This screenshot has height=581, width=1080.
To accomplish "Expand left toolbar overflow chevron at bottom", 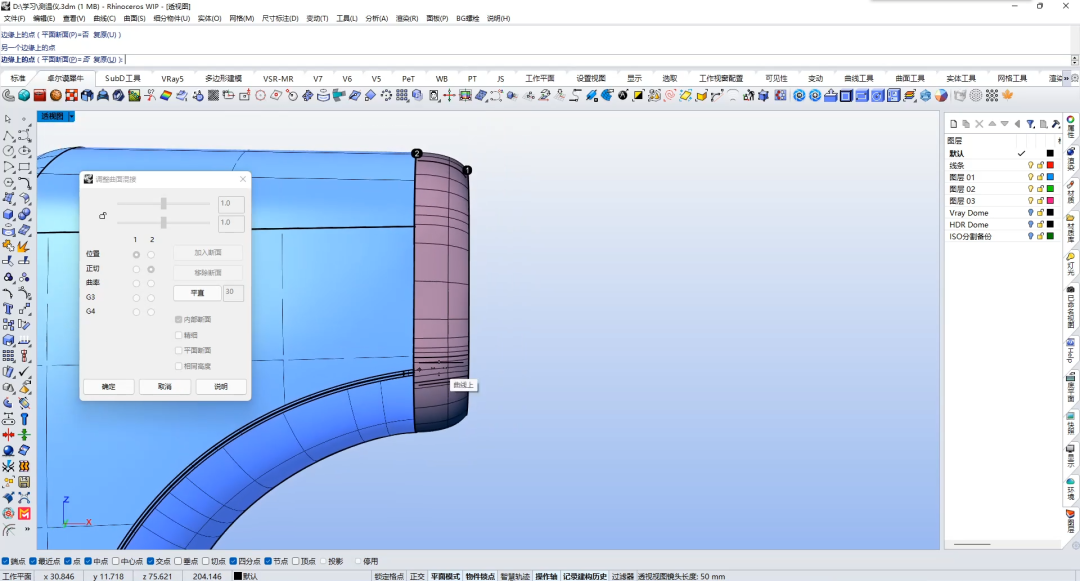I will (27, 529).
